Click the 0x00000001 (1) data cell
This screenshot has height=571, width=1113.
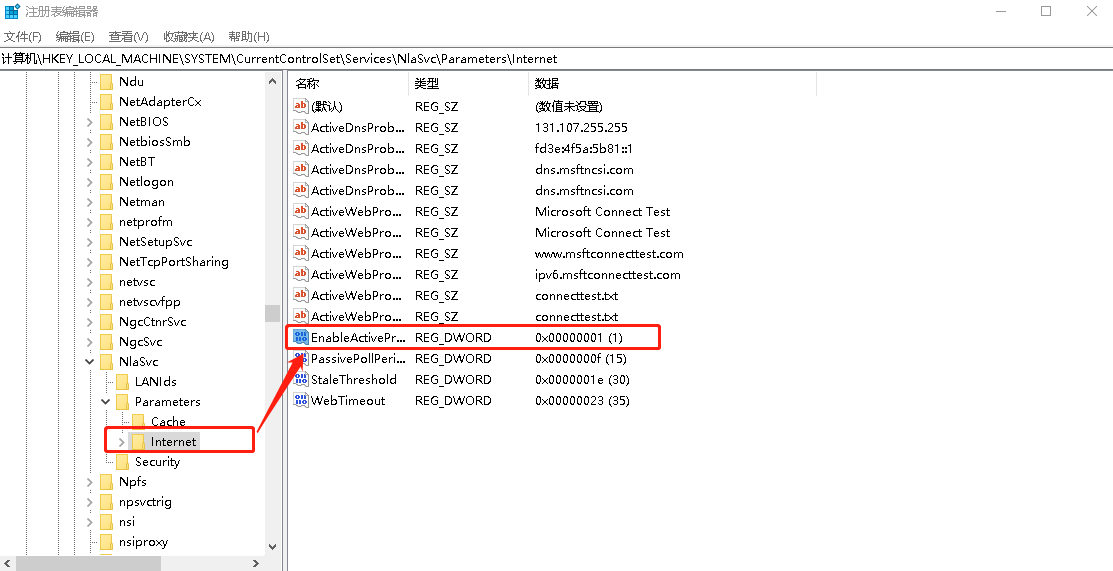tap(579, 337)
